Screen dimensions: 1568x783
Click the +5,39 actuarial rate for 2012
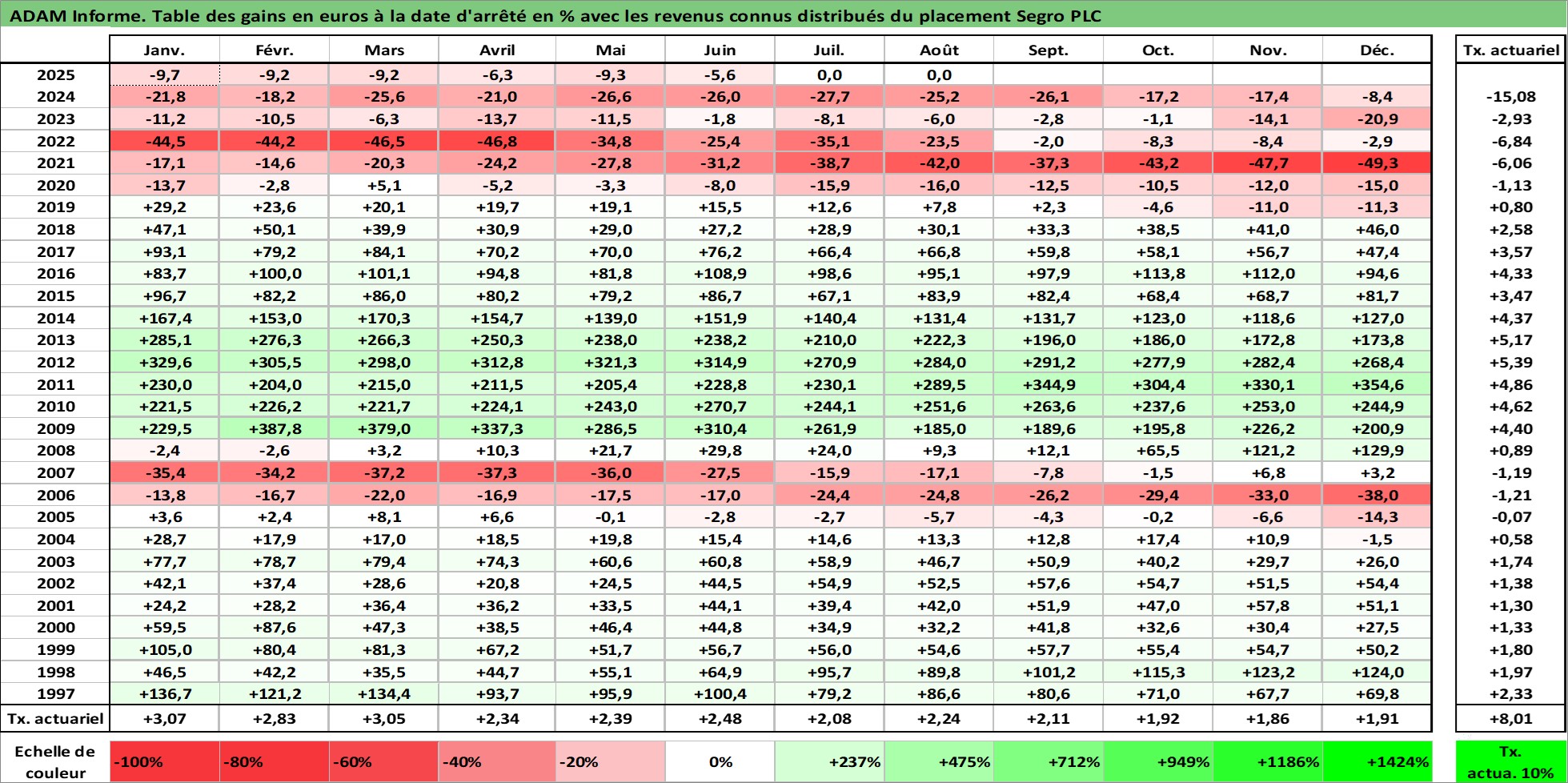pos(1510,363)
